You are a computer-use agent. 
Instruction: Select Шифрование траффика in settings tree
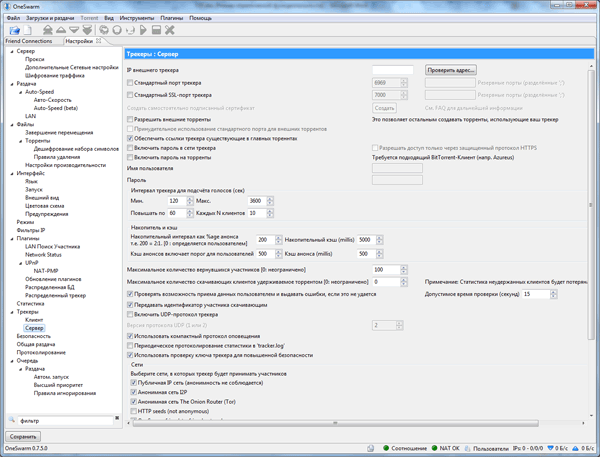coord(55,76)
